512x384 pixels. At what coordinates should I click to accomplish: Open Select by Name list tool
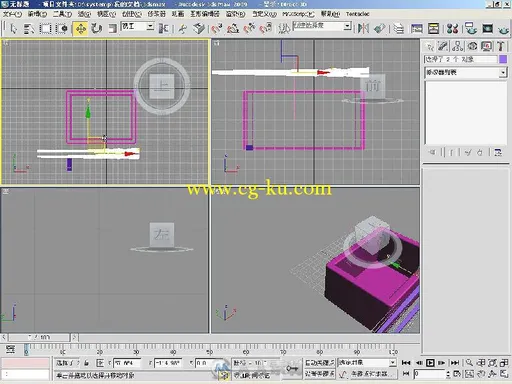click(x=29, y=29)
